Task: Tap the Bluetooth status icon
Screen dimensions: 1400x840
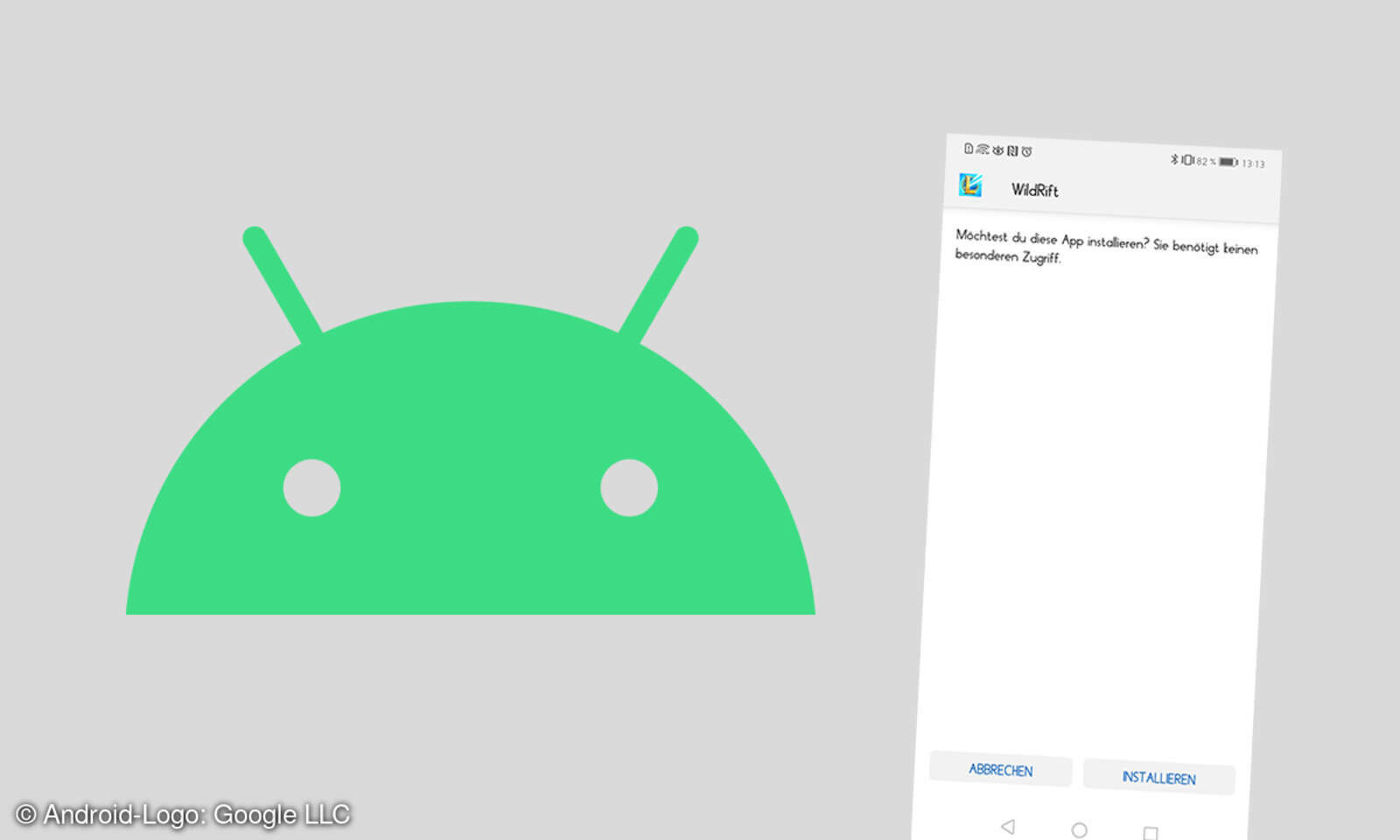Action: (1174, 159)
